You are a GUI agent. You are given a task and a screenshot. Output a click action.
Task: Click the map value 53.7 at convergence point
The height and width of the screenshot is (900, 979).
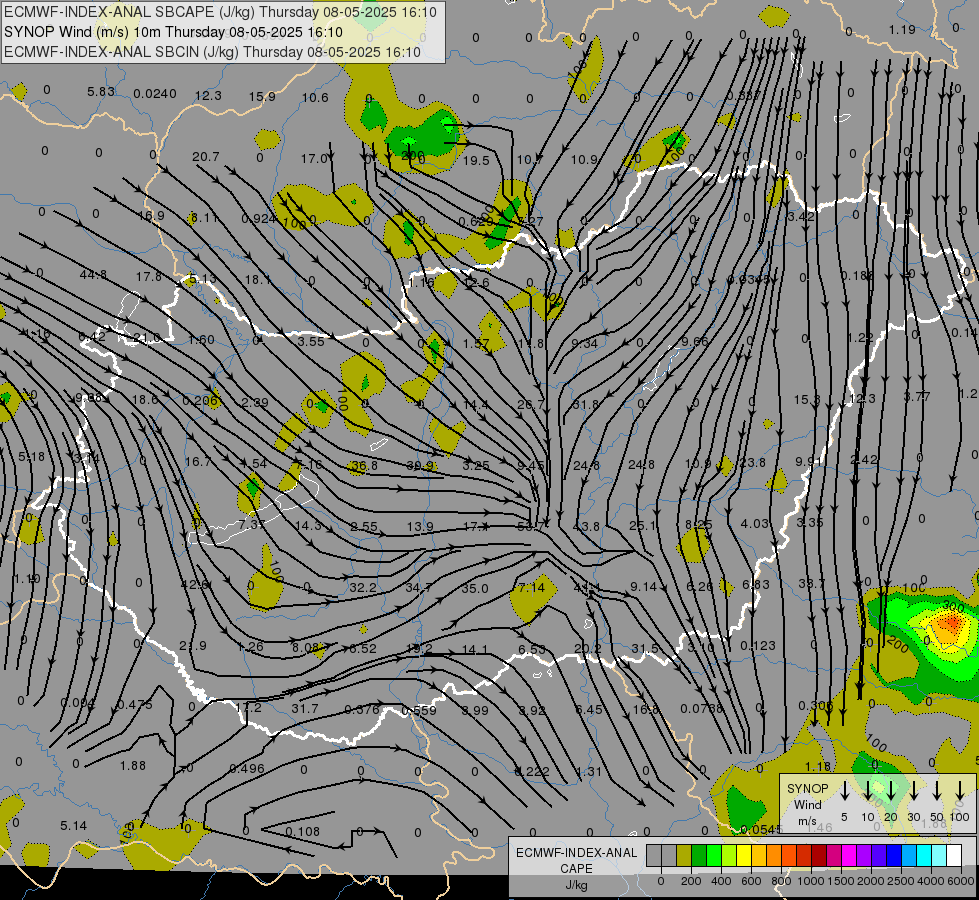pyautogui.click(x=531, y=527)
